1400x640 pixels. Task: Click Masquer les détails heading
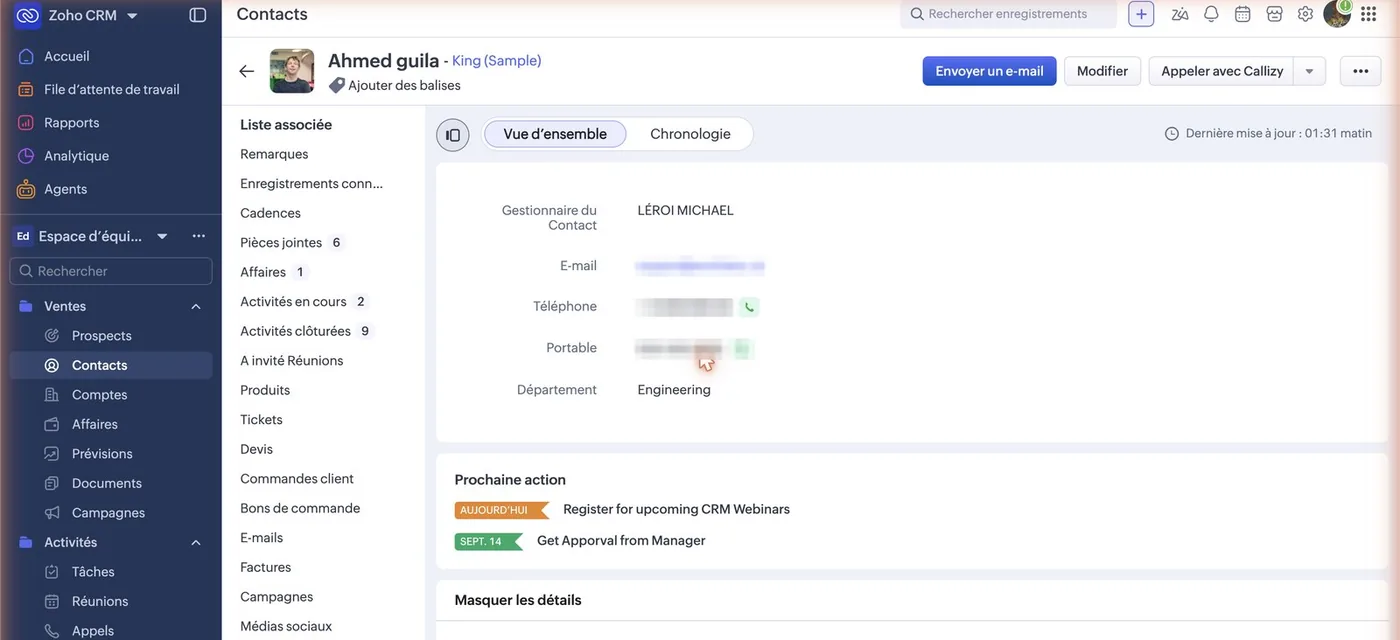pyautogui.click(x=518, y=600)
